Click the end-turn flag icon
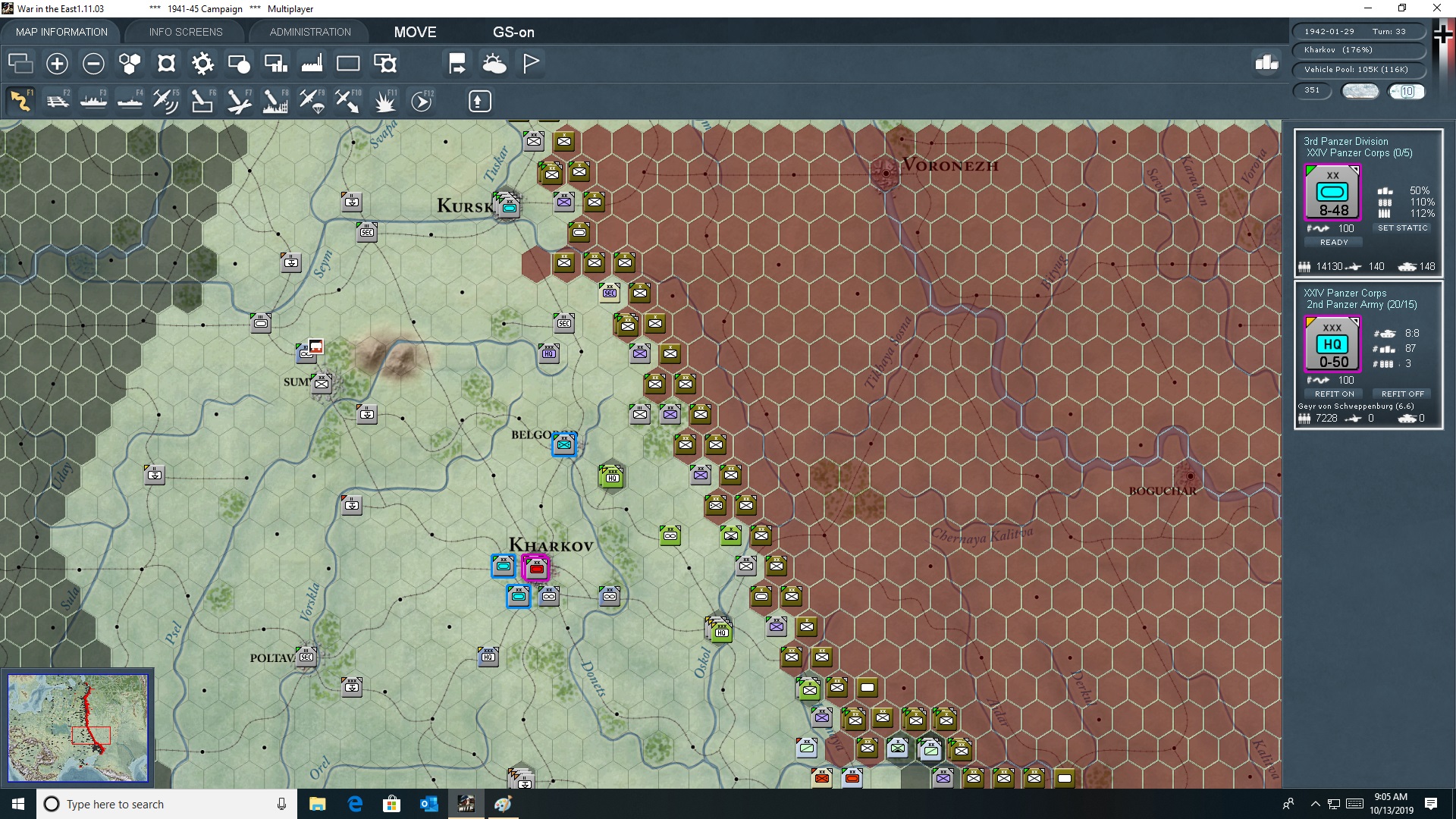 (x=530, y=64)
